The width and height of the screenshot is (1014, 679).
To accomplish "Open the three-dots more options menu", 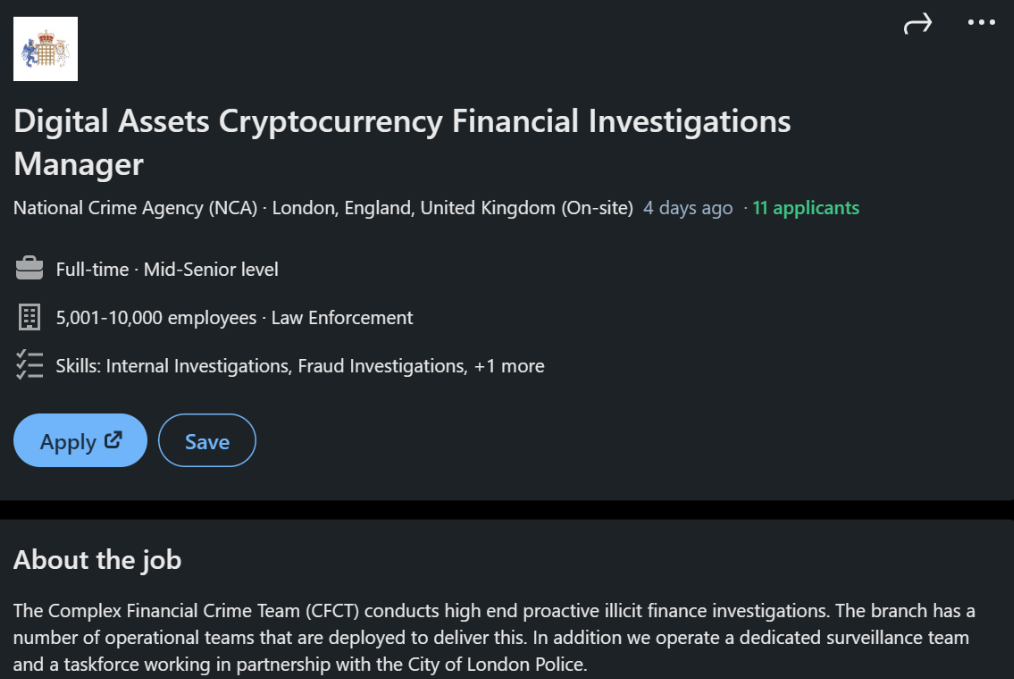I will pos(981,23).
